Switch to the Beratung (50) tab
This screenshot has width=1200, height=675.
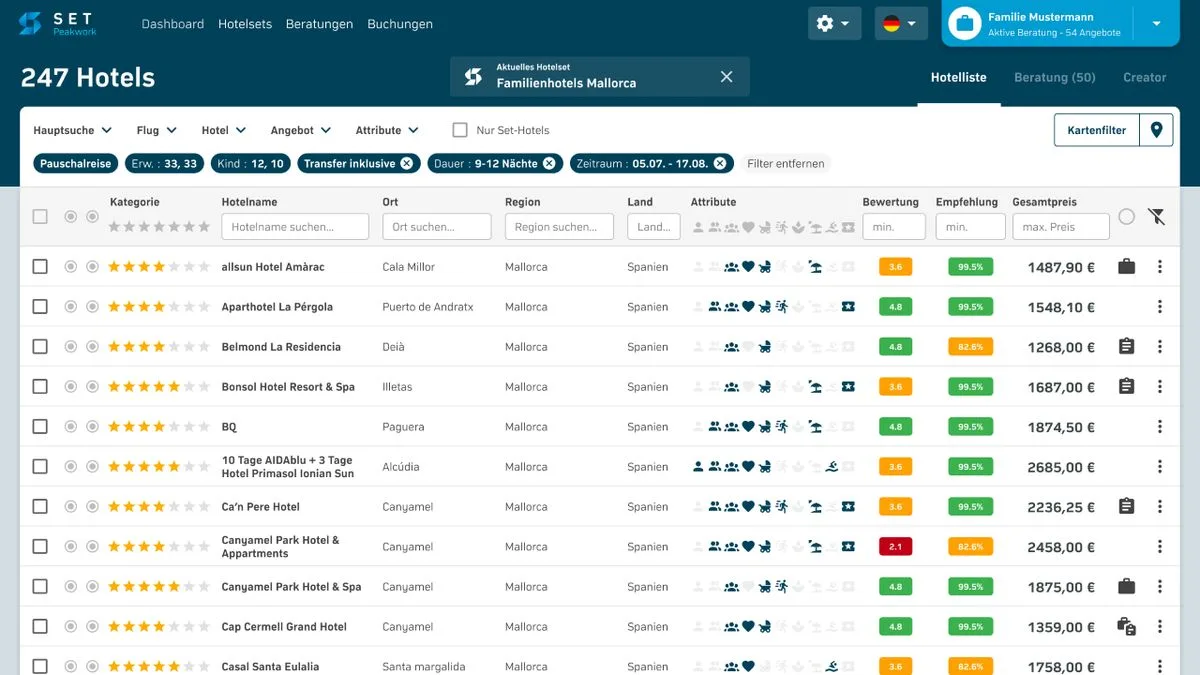tap(1055, 77)
